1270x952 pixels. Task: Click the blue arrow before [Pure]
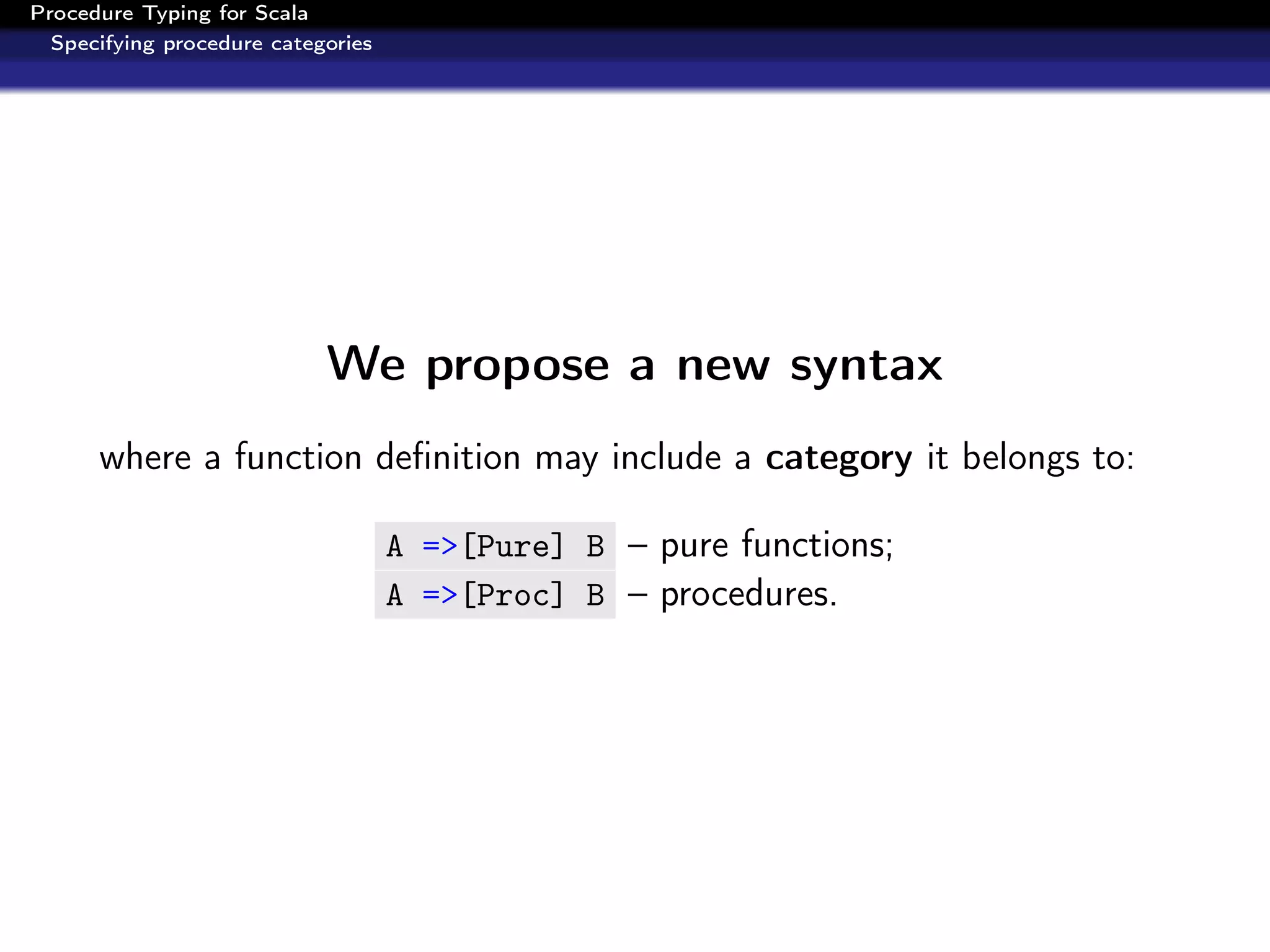(439, 546)
